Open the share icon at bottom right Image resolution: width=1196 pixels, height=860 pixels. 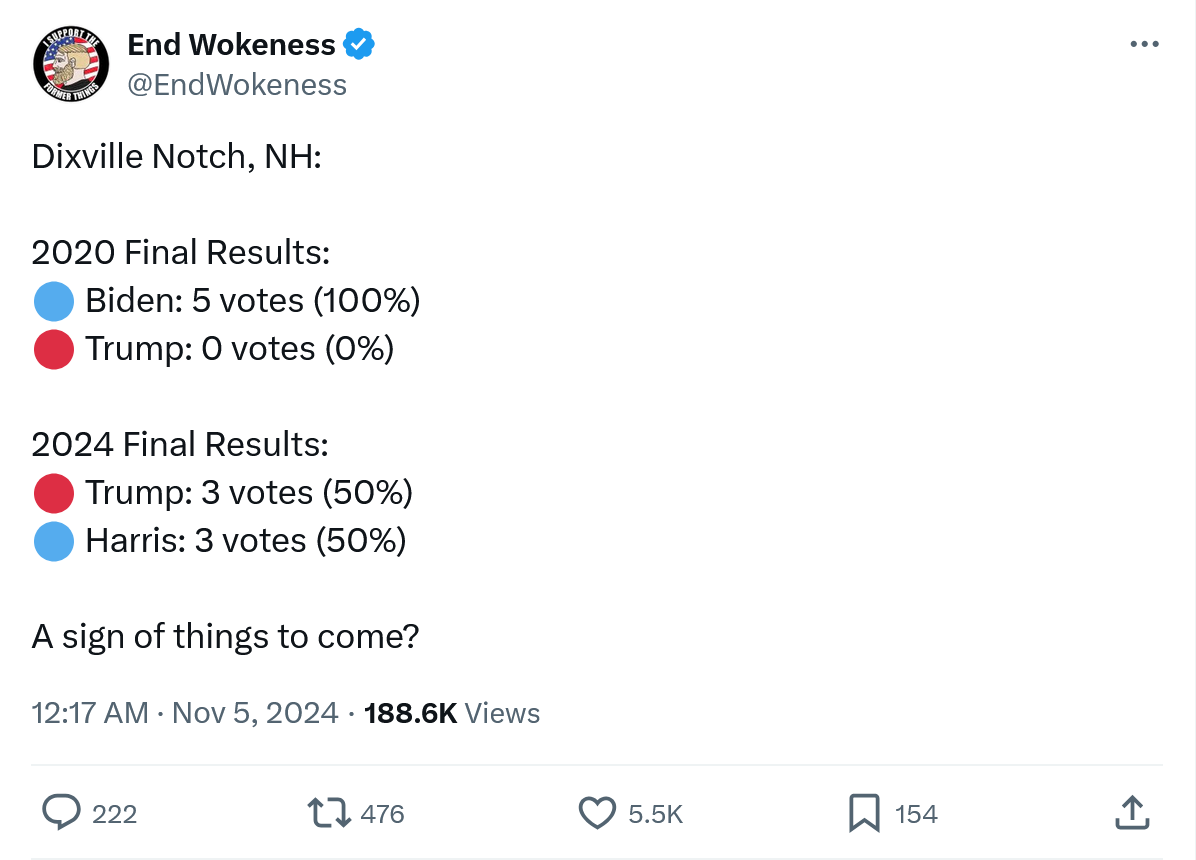[1130, 813]
